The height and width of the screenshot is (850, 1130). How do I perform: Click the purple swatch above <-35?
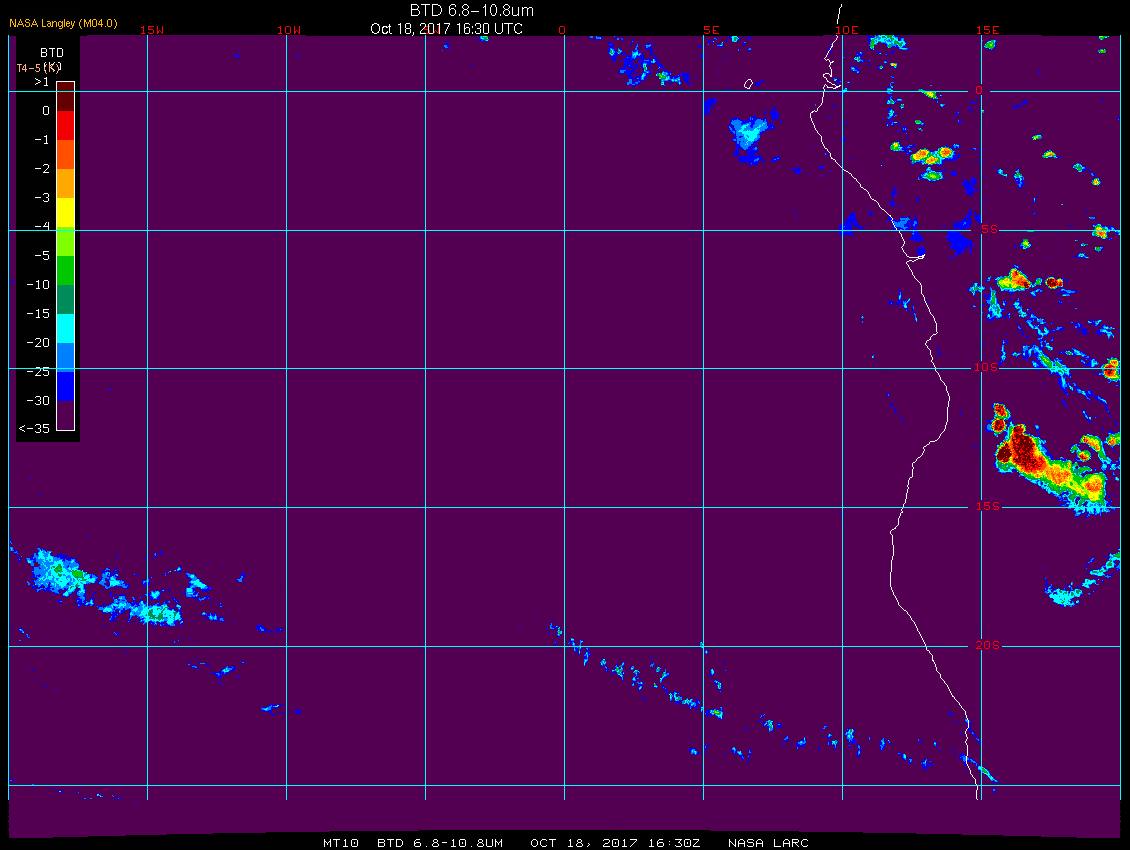[x=66, y=415]
